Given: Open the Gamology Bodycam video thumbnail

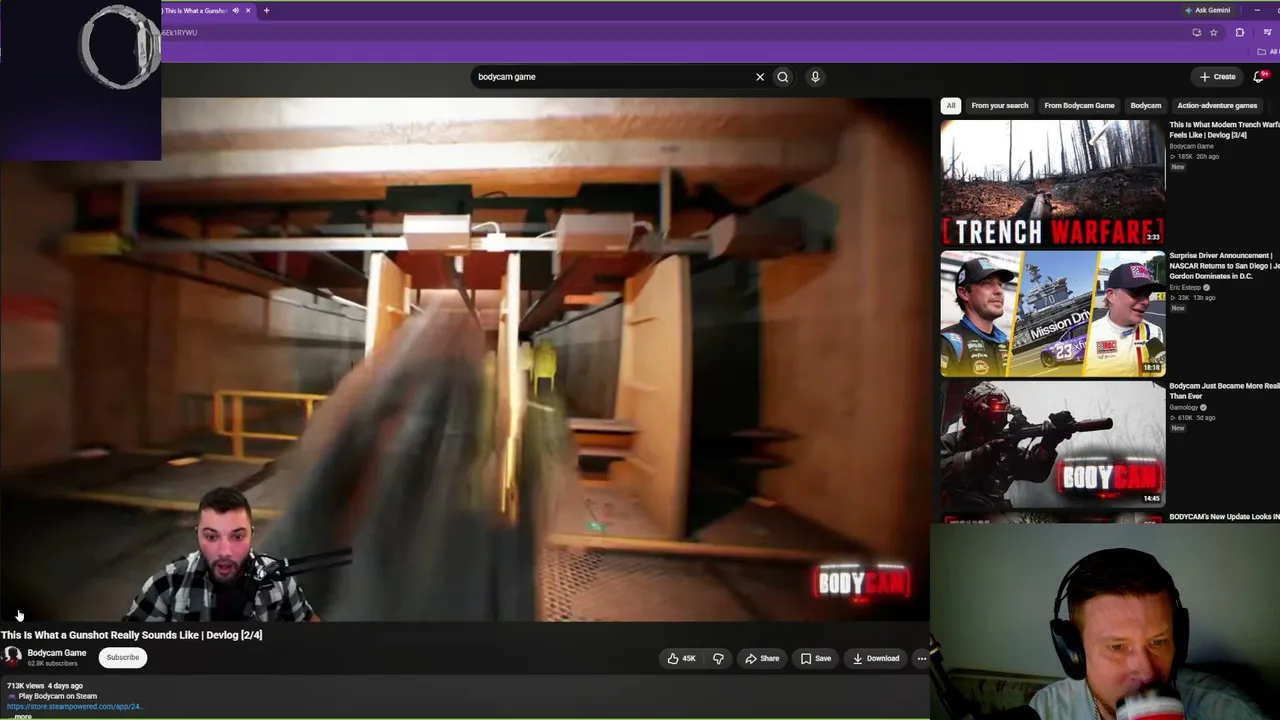Looking at the screenshot, I should pyautogui.click(x=1052, y=443).
